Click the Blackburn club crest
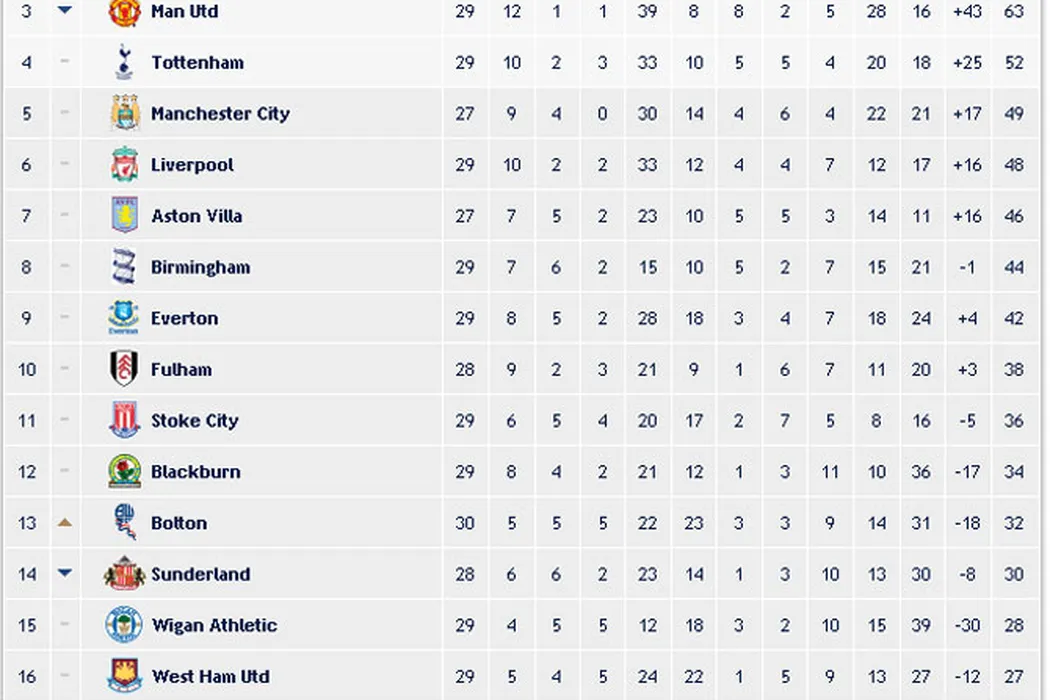This screenshot has width=1050, height=700. (x=124, y=472)
